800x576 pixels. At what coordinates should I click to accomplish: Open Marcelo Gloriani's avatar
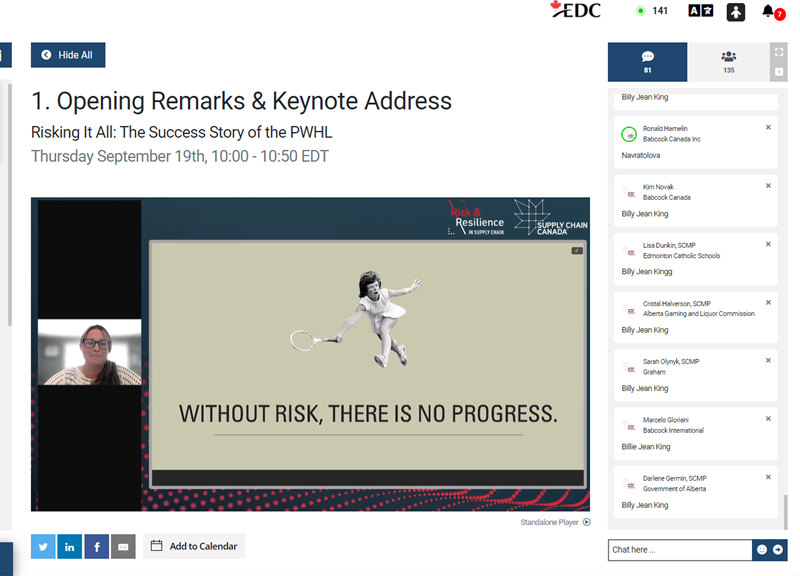point(629,425)
